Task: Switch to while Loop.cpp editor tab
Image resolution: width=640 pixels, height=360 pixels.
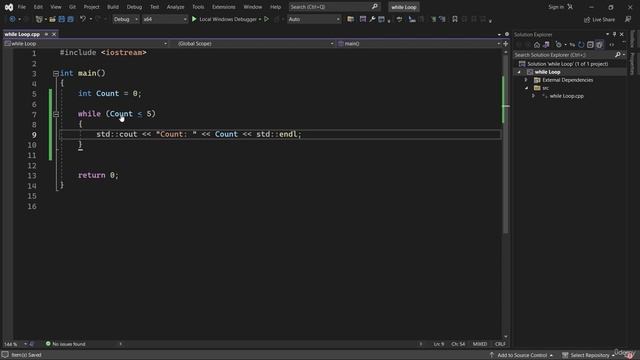Action: click(x=22, y=34)
